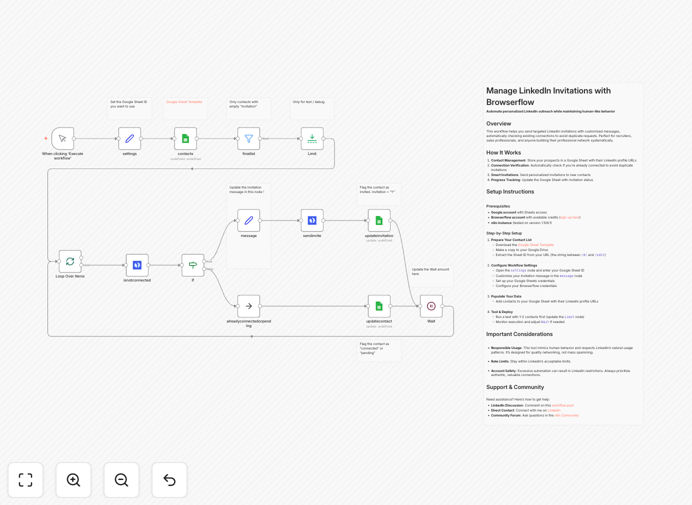Open the contacts Google Sheets node
The width and height of the screenshot is (692, 505).
point(185,139)
